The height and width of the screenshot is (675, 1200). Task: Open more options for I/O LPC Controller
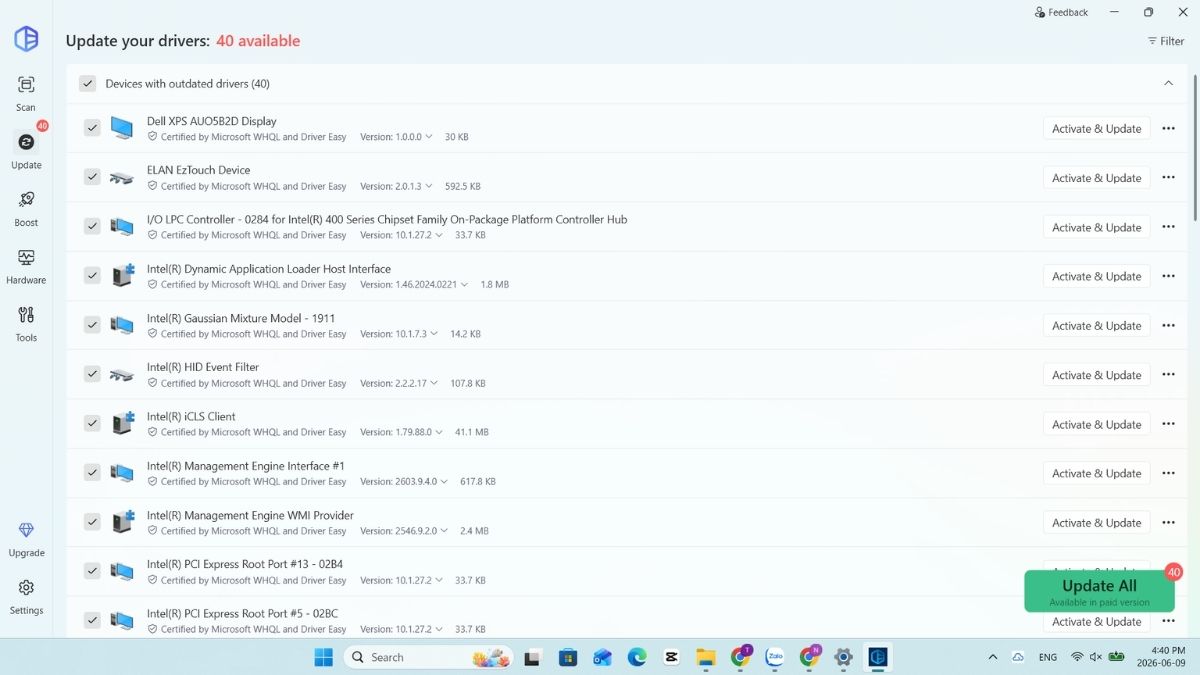(1168, 226)
